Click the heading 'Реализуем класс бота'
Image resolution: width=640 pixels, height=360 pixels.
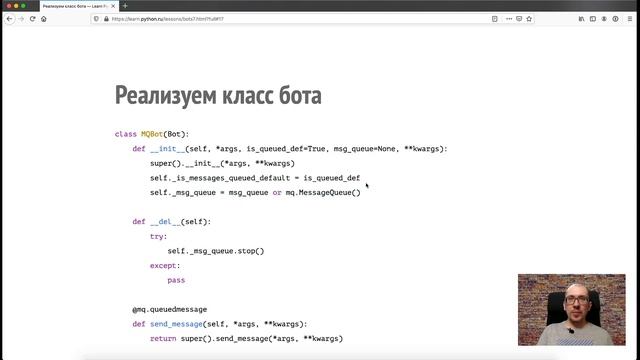click(x=218, y=95)
